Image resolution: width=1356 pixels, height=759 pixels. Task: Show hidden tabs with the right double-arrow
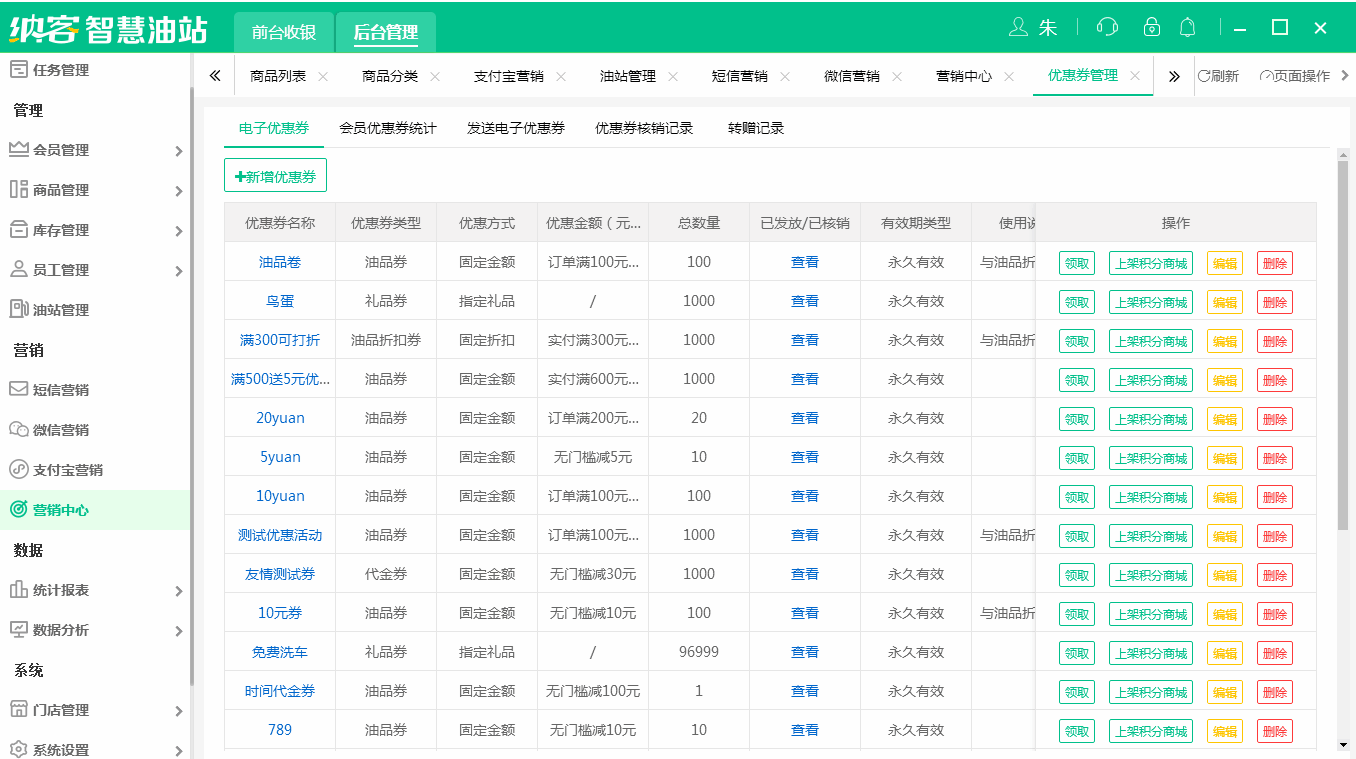point(1173,75)
